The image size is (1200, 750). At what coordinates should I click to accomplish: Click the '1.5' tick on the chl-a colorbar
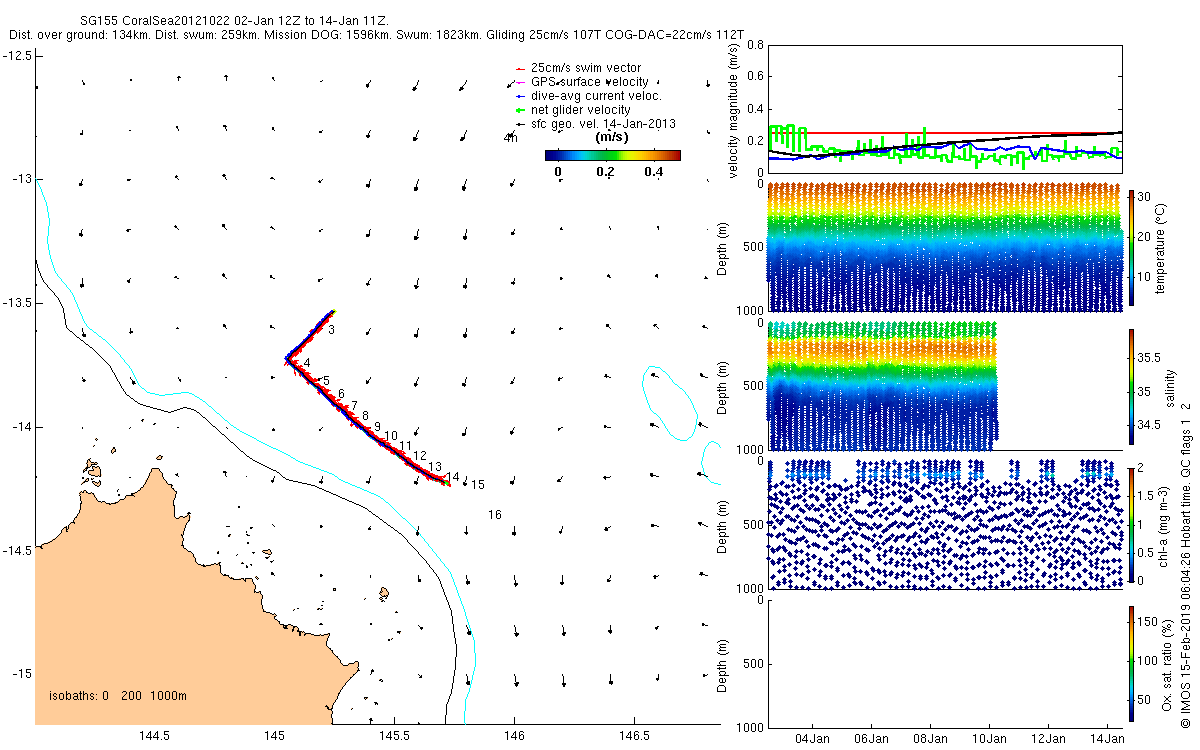click(x=1146, y=495)
